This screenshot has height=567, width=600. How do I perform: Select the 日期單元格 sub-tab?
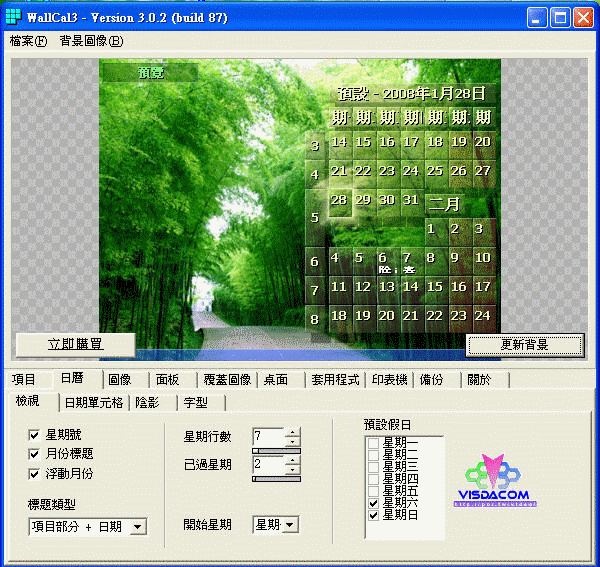[x=93, y=402]
